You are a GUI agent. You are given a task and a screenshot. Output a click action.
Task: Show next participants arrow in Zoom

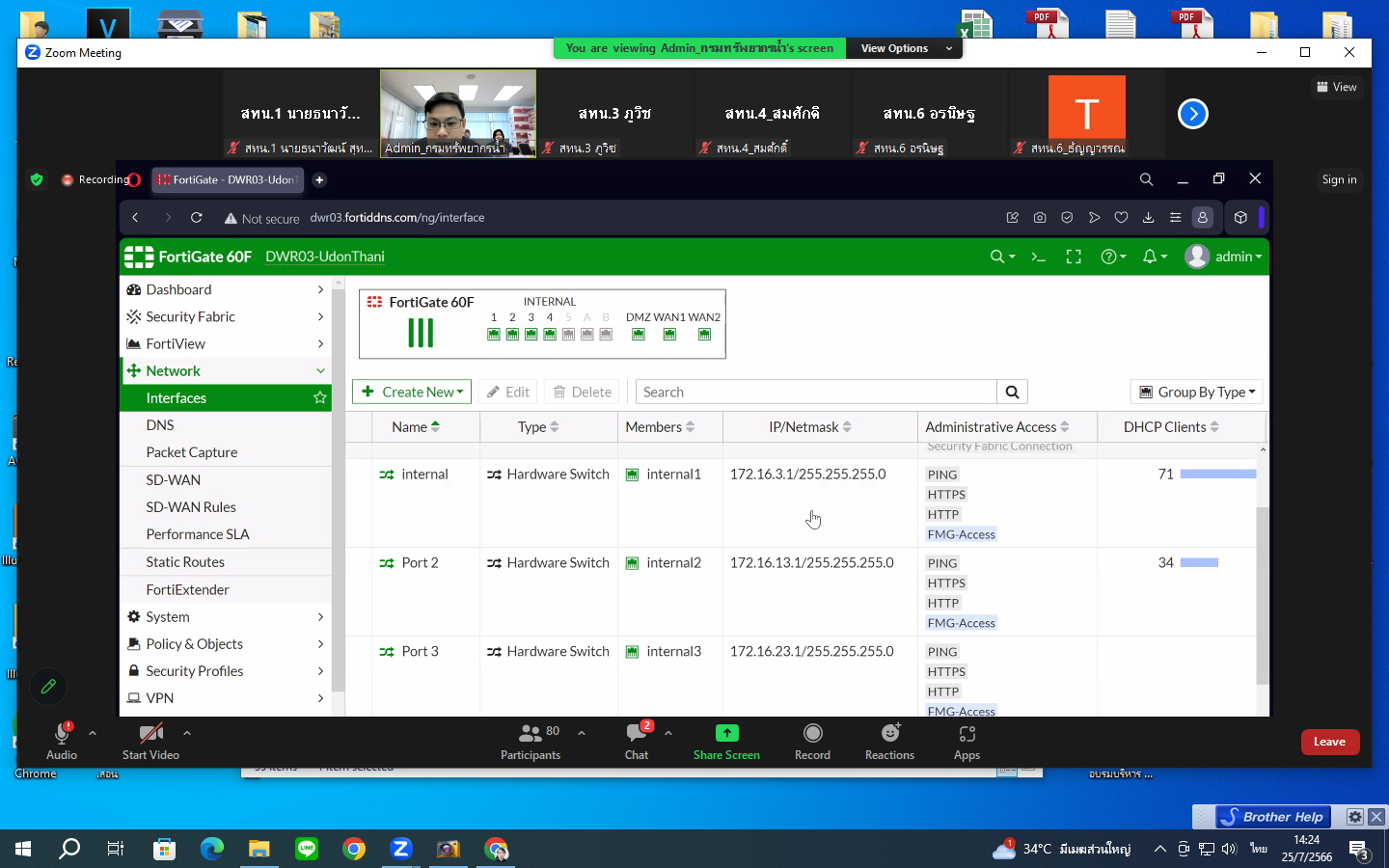[x=1193, y=114]
